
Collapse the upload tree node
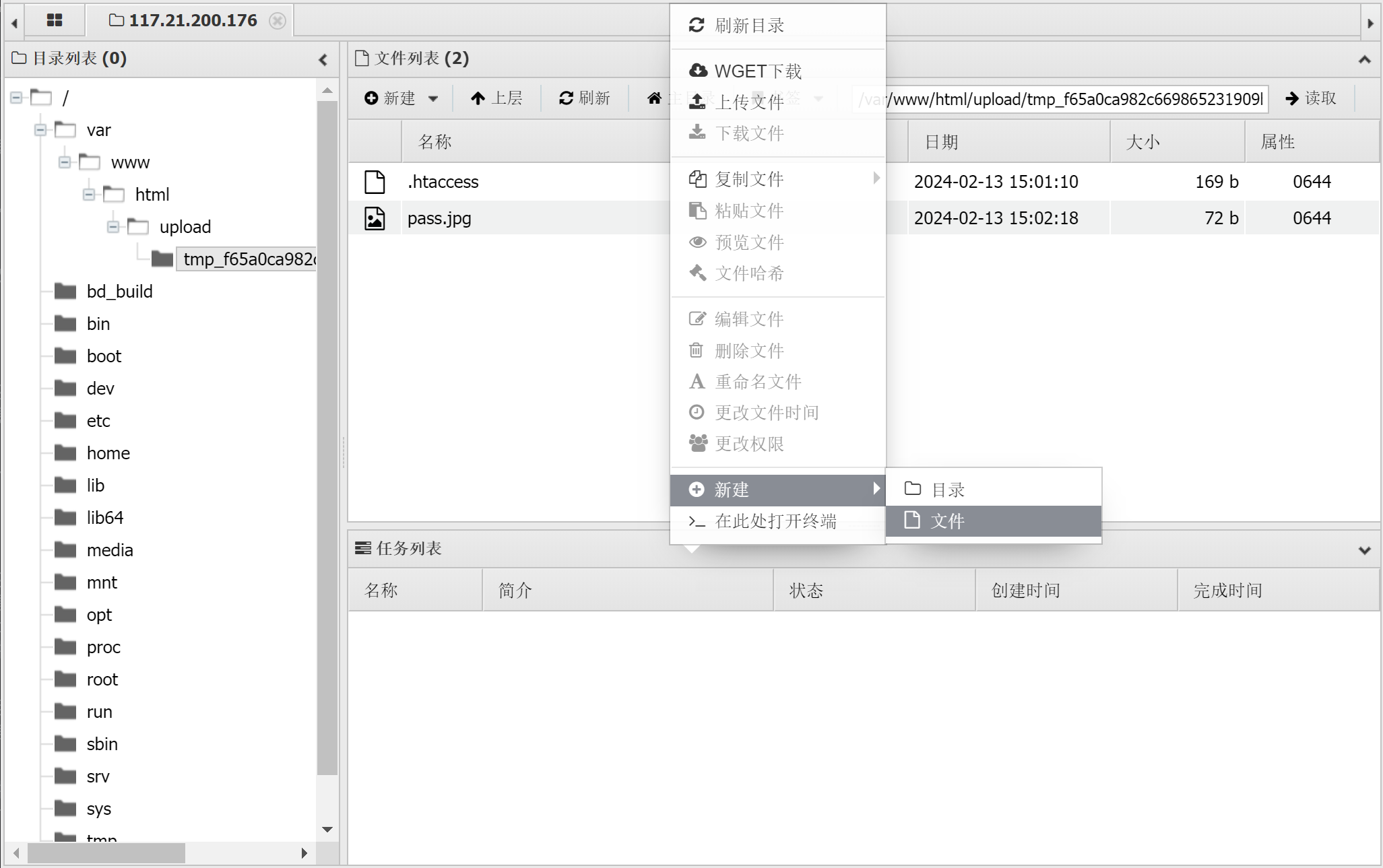pos(113,227)
